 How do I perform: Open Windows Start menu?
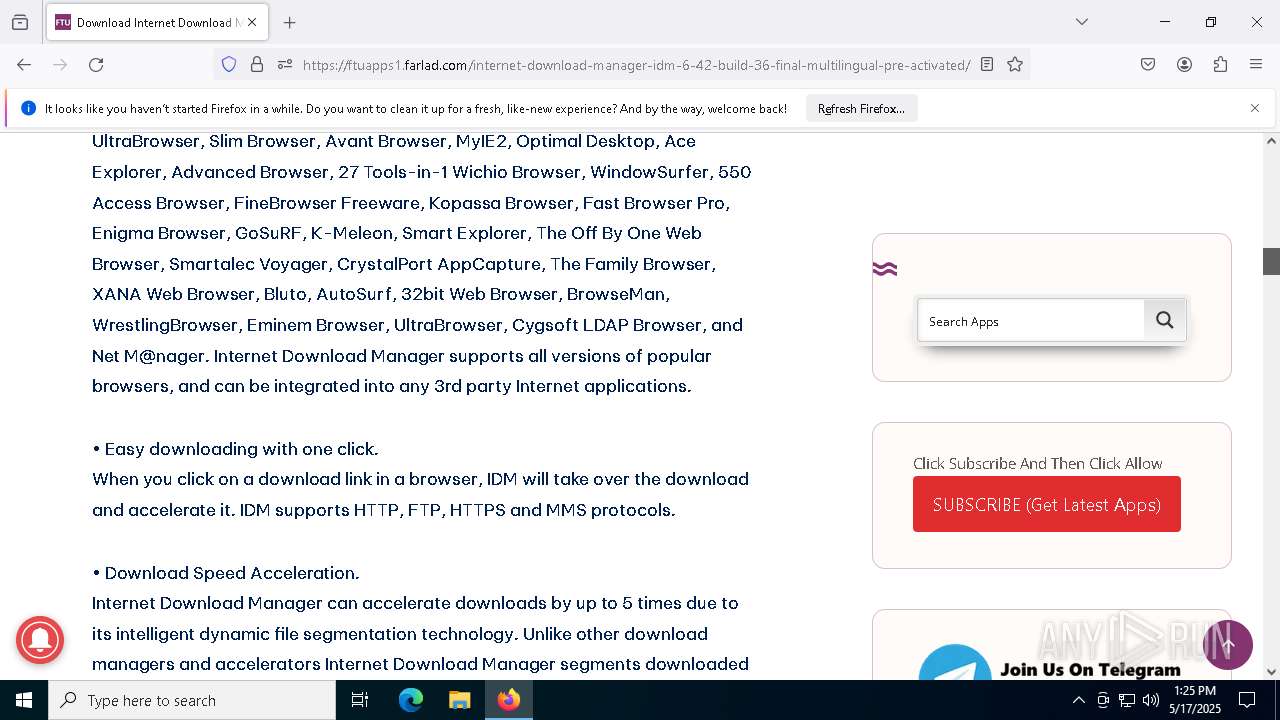click(24, 700)
